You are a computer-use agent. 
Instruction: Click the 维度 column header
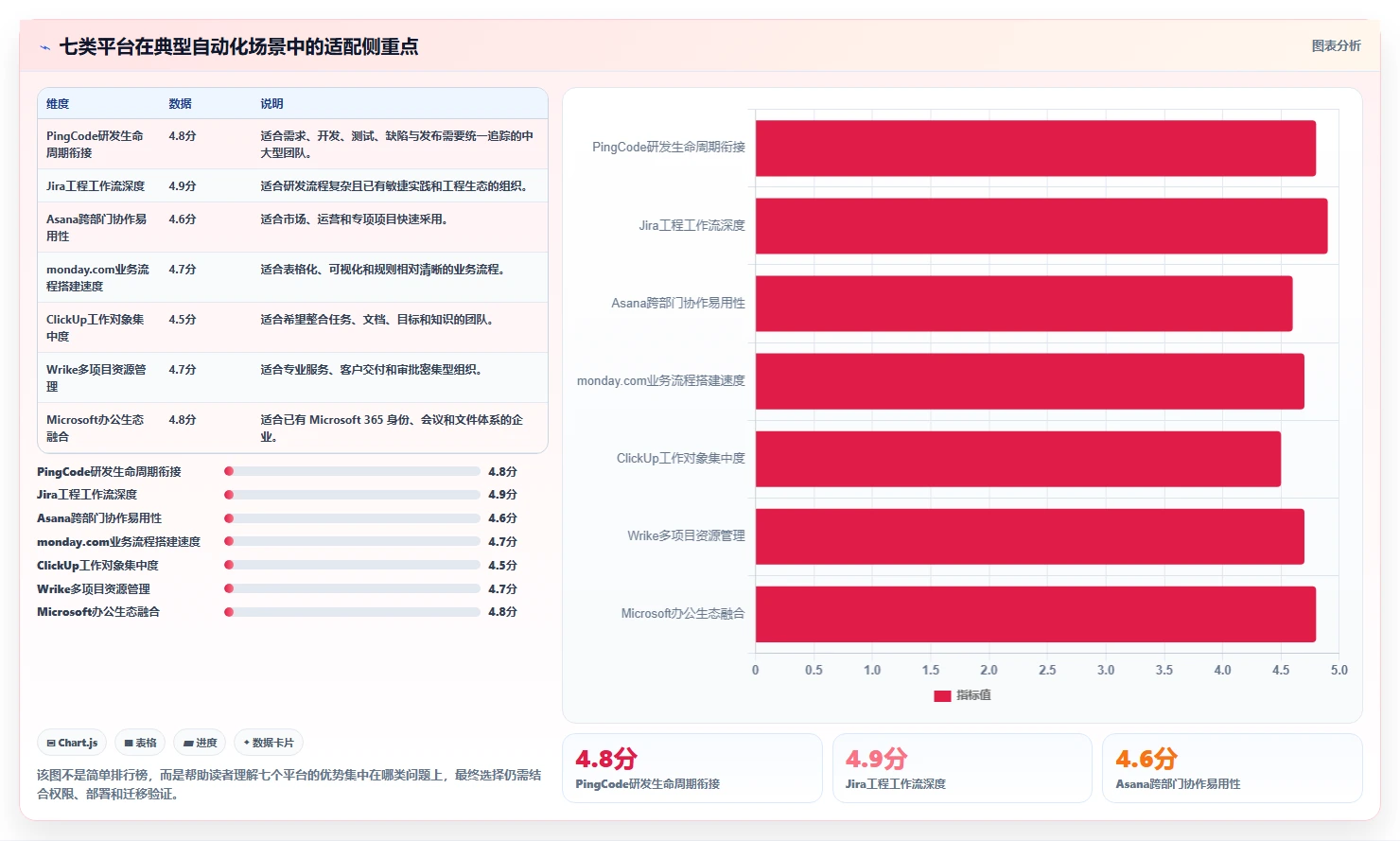(58, 104)
